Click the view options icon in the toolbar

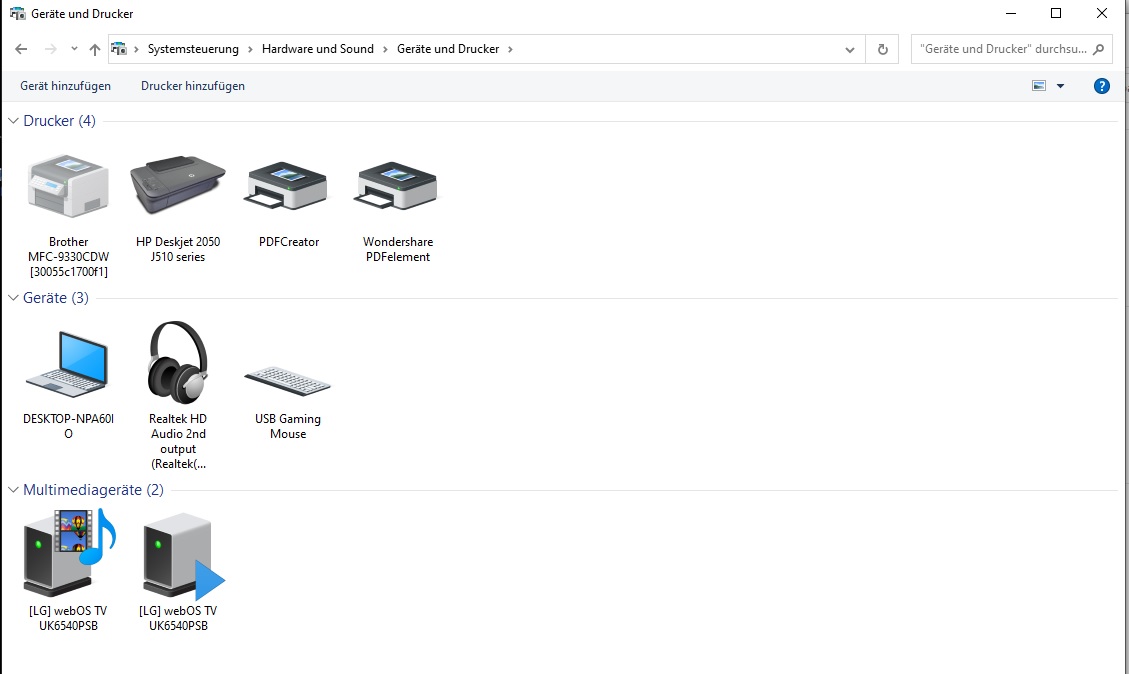tap(1039, 86)
